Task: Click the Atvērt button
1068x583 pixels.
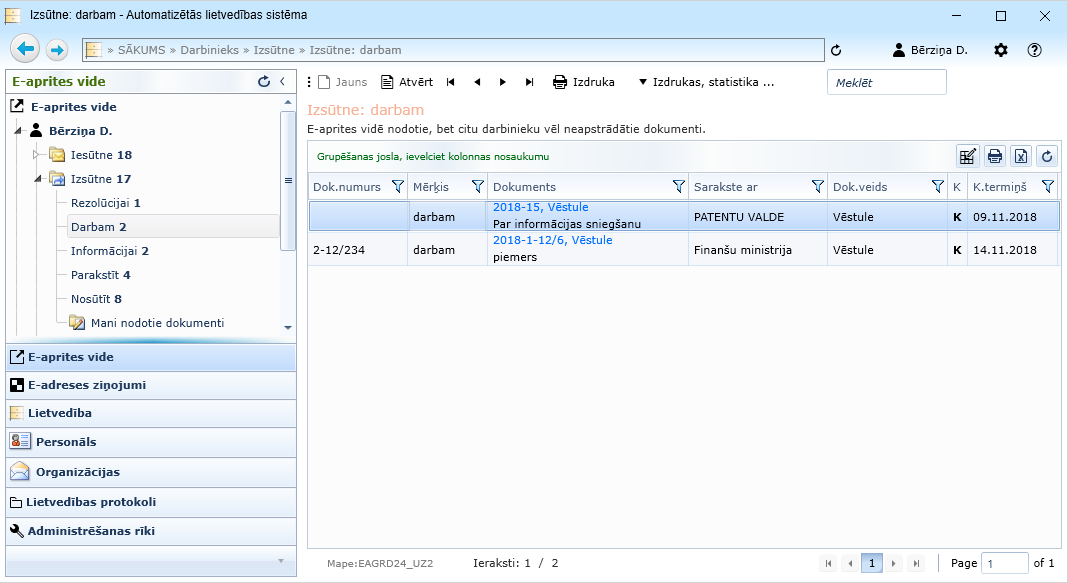Action: [407, 82]
